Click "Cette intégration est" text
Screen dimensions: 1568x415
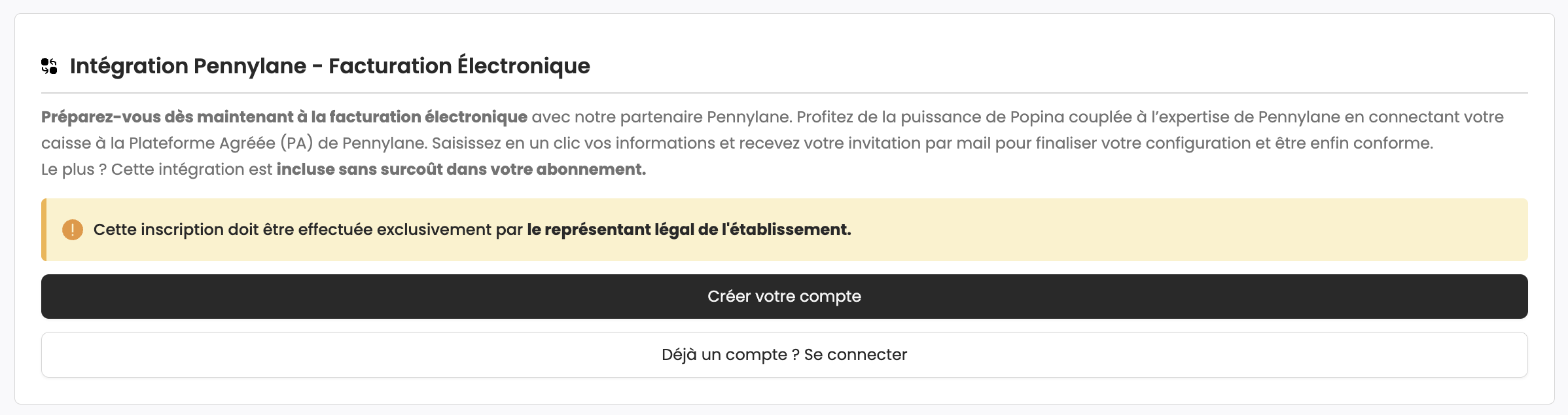(192, 170)
